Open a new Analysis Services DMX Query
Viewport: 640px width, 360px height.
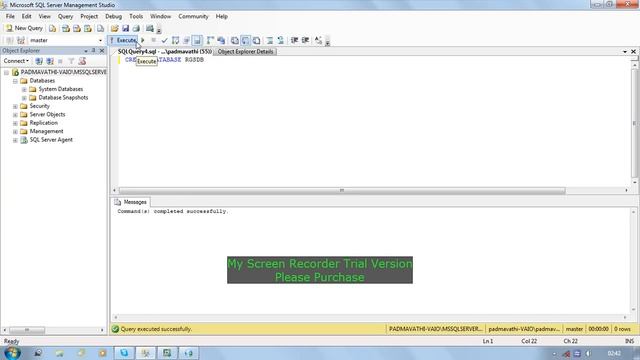77,28
